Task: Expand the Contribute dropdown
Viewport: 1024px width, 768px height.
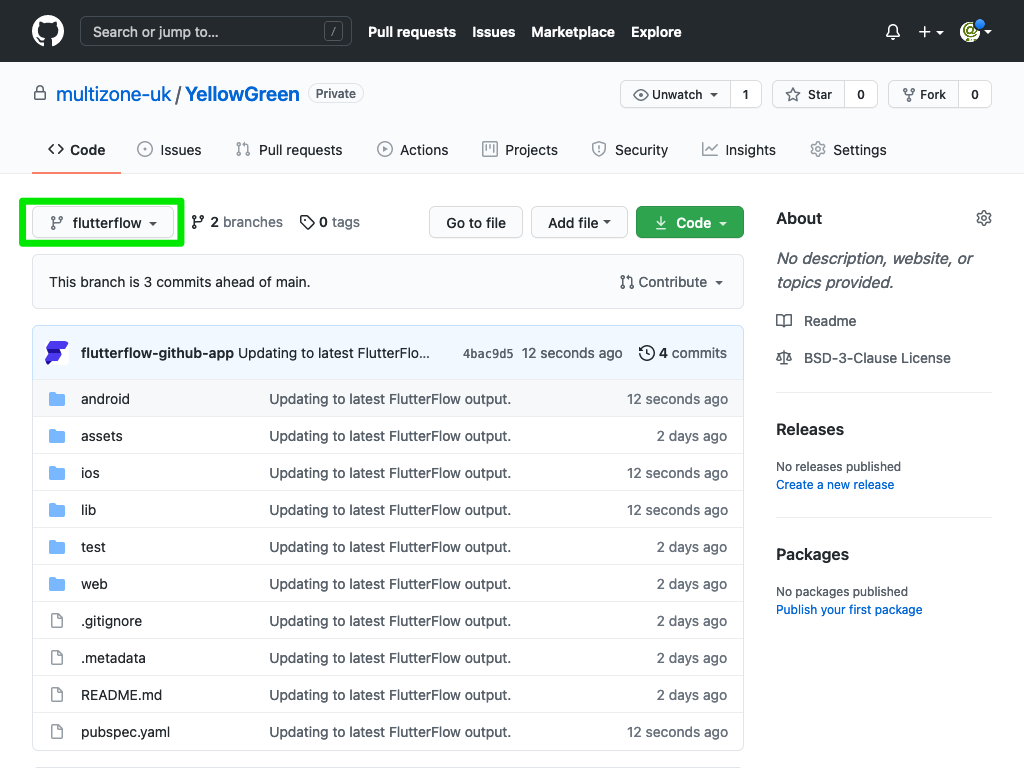Action: [671, 282]
